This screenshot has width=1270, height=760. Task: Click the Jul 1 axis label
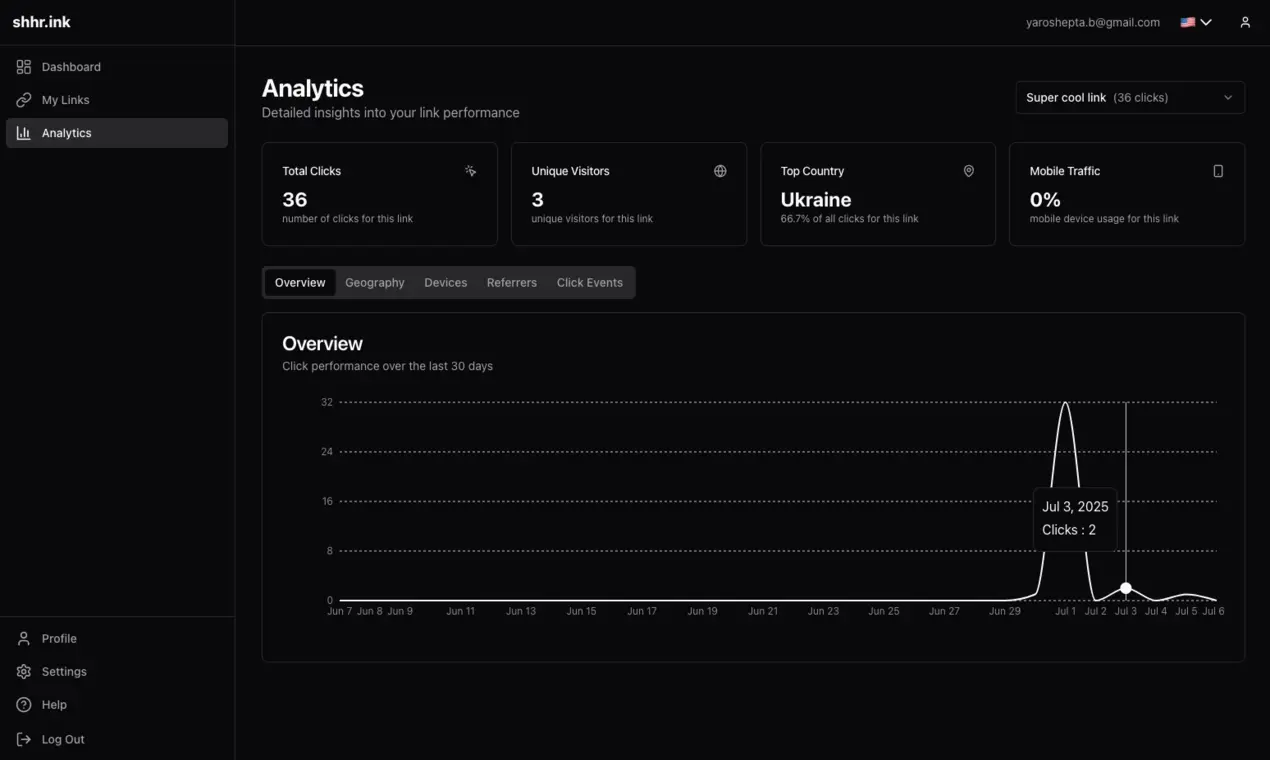[1066, 611]
